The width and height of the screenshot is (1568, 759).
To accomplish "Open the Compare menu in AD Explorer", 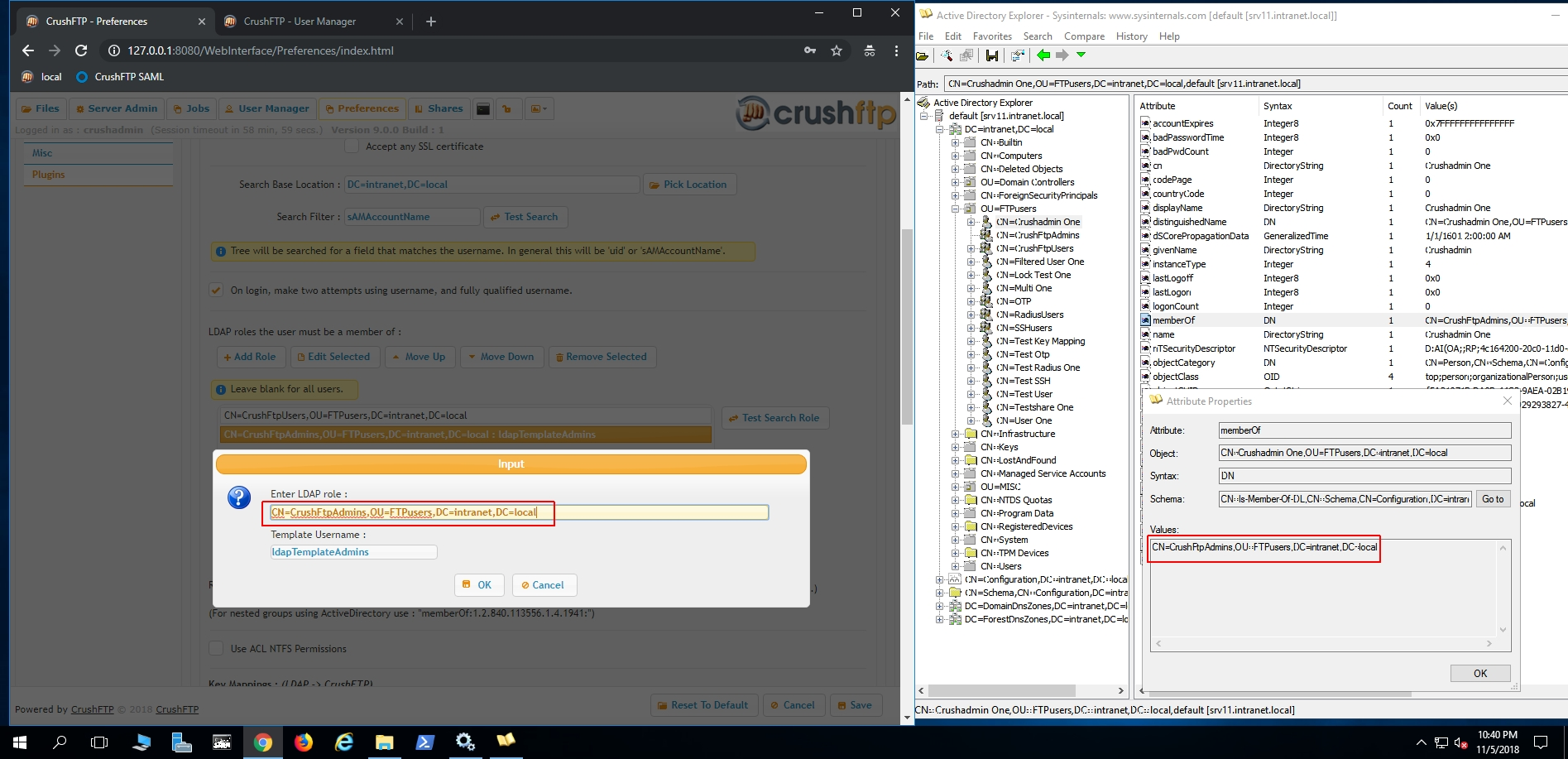I will click(1084, 36).
